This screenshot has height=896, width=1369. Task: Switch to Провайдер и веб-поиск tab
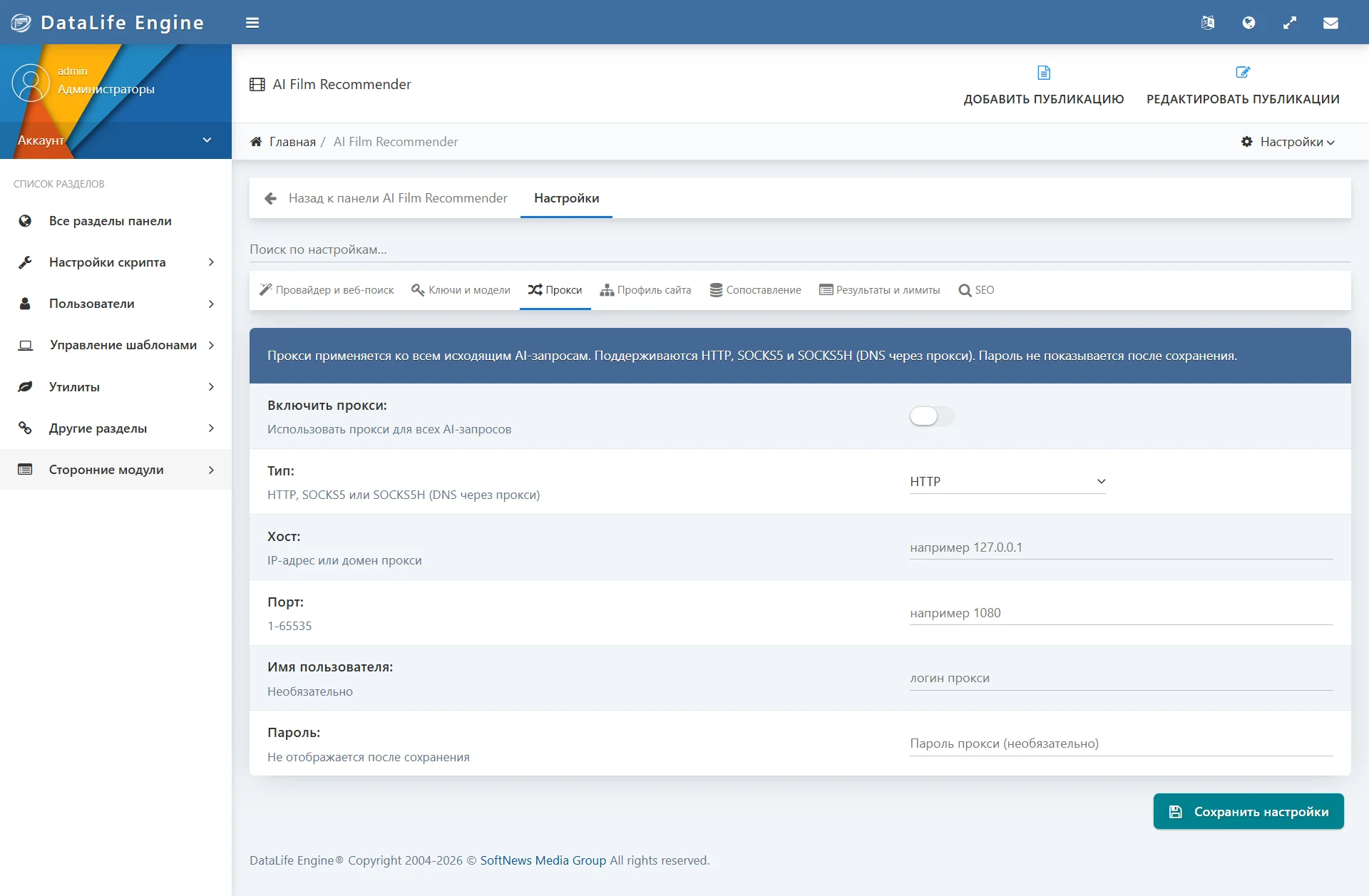pos(327,290)
